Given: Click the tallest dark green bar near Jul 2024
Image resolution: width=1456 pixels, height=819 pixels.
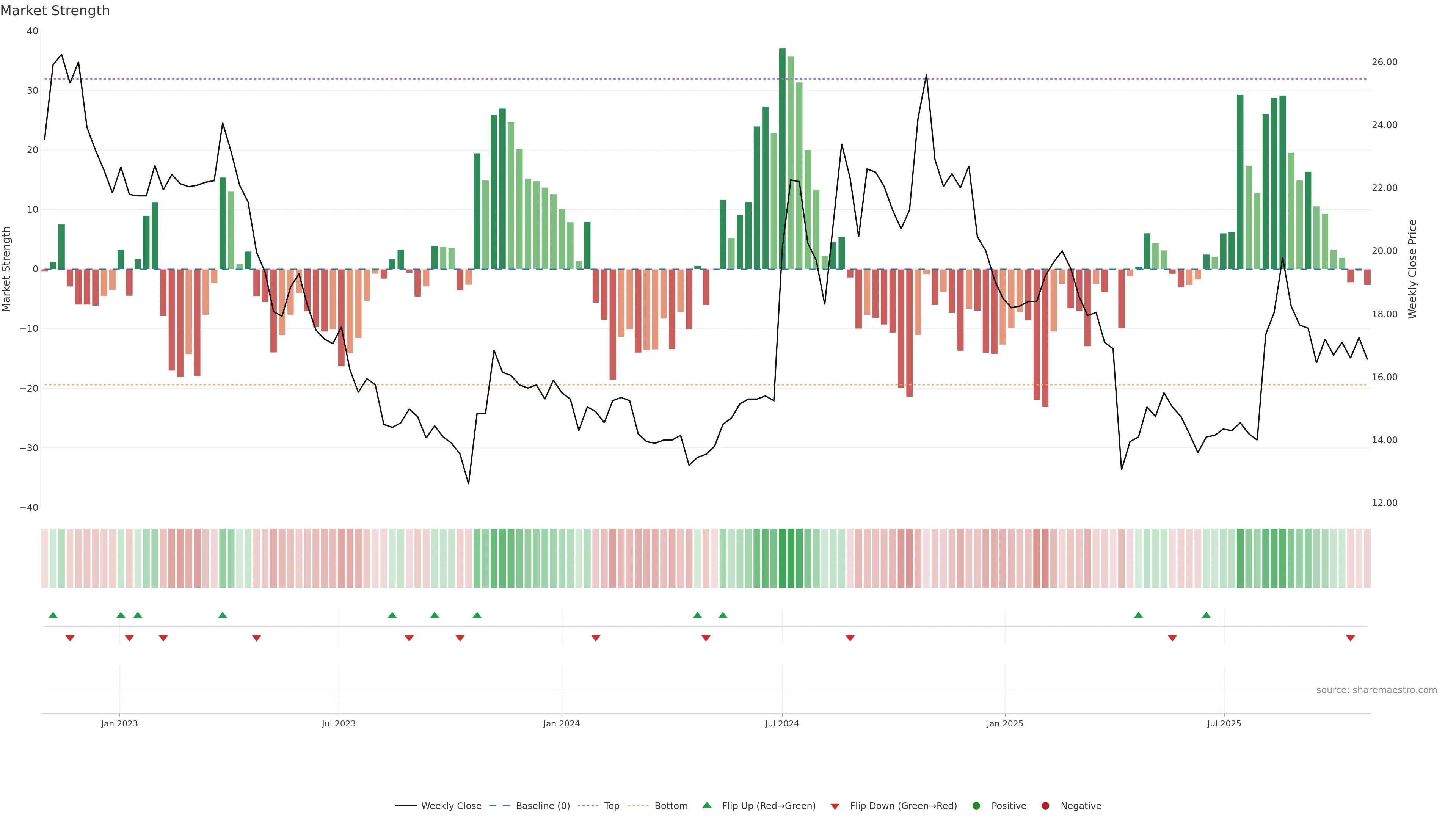Looking at the screenshot, I should [x=782, y=158].
